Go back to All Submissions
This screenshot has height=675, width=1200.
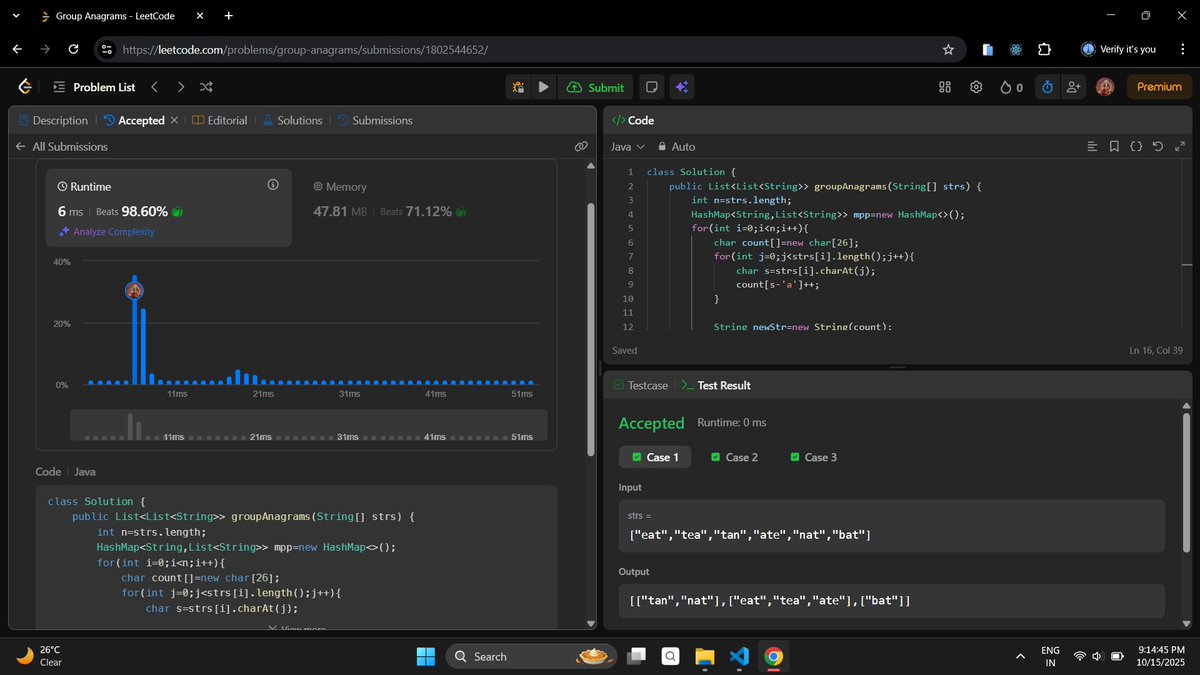tap(61, 146)
